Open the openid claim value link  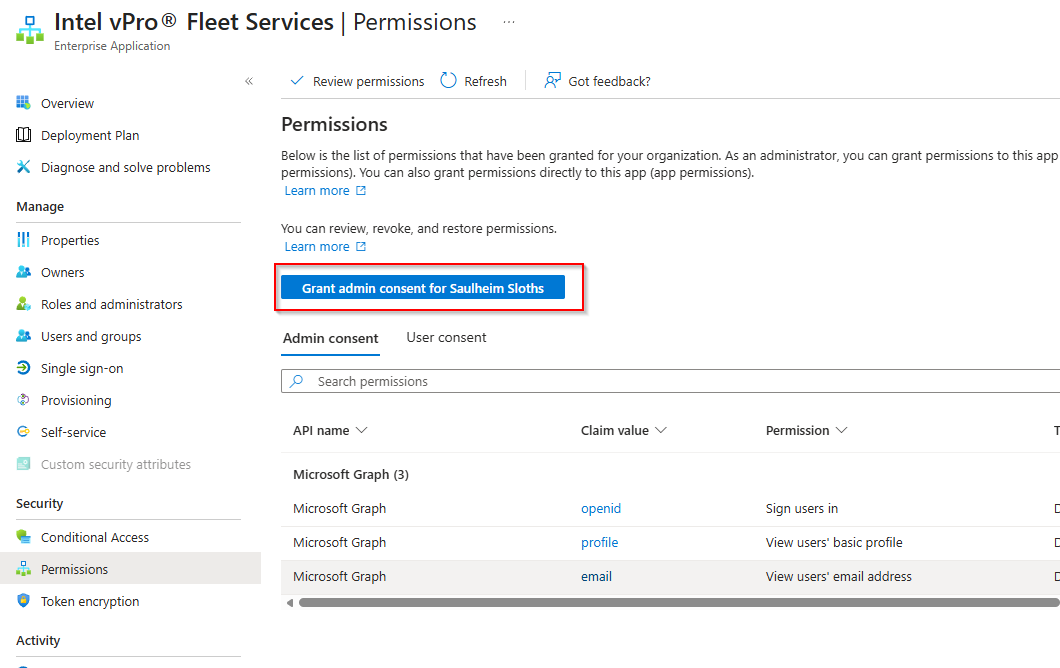601,508
